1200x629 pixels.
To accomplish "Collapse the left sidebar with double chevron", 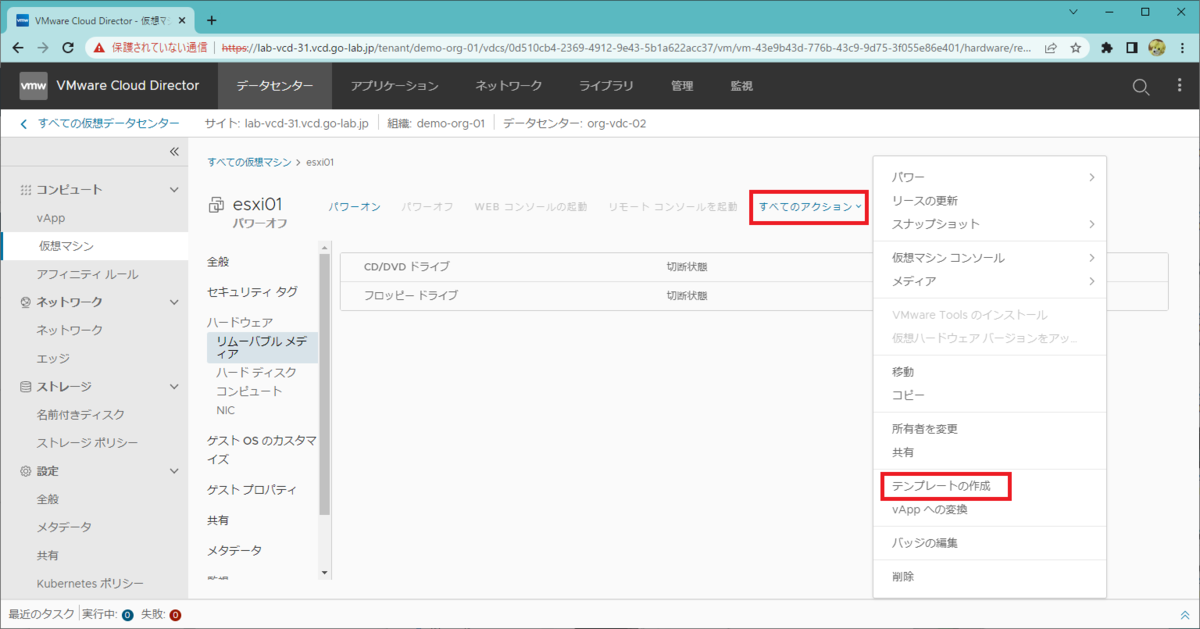I will coord(174,152).
